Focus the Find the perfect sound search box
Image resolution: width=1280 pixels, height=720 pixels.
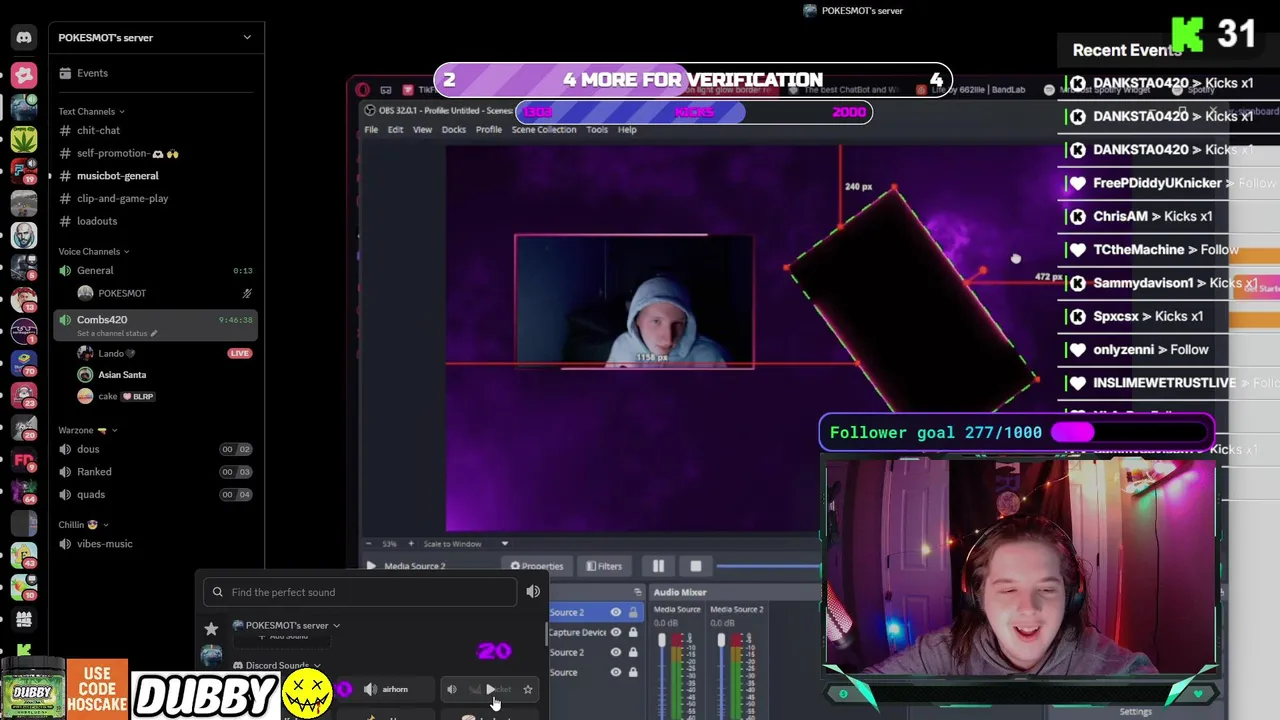click(360, 592)
